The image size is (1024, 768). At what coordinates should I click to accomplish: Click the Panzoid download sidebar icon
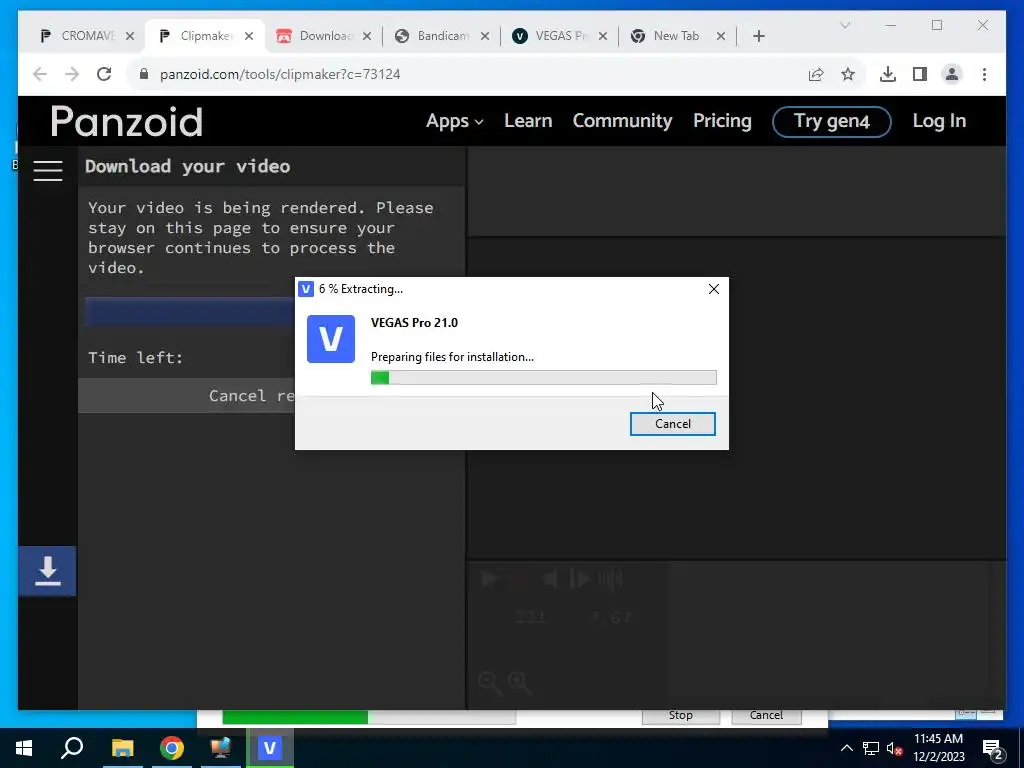coord(47,571)
